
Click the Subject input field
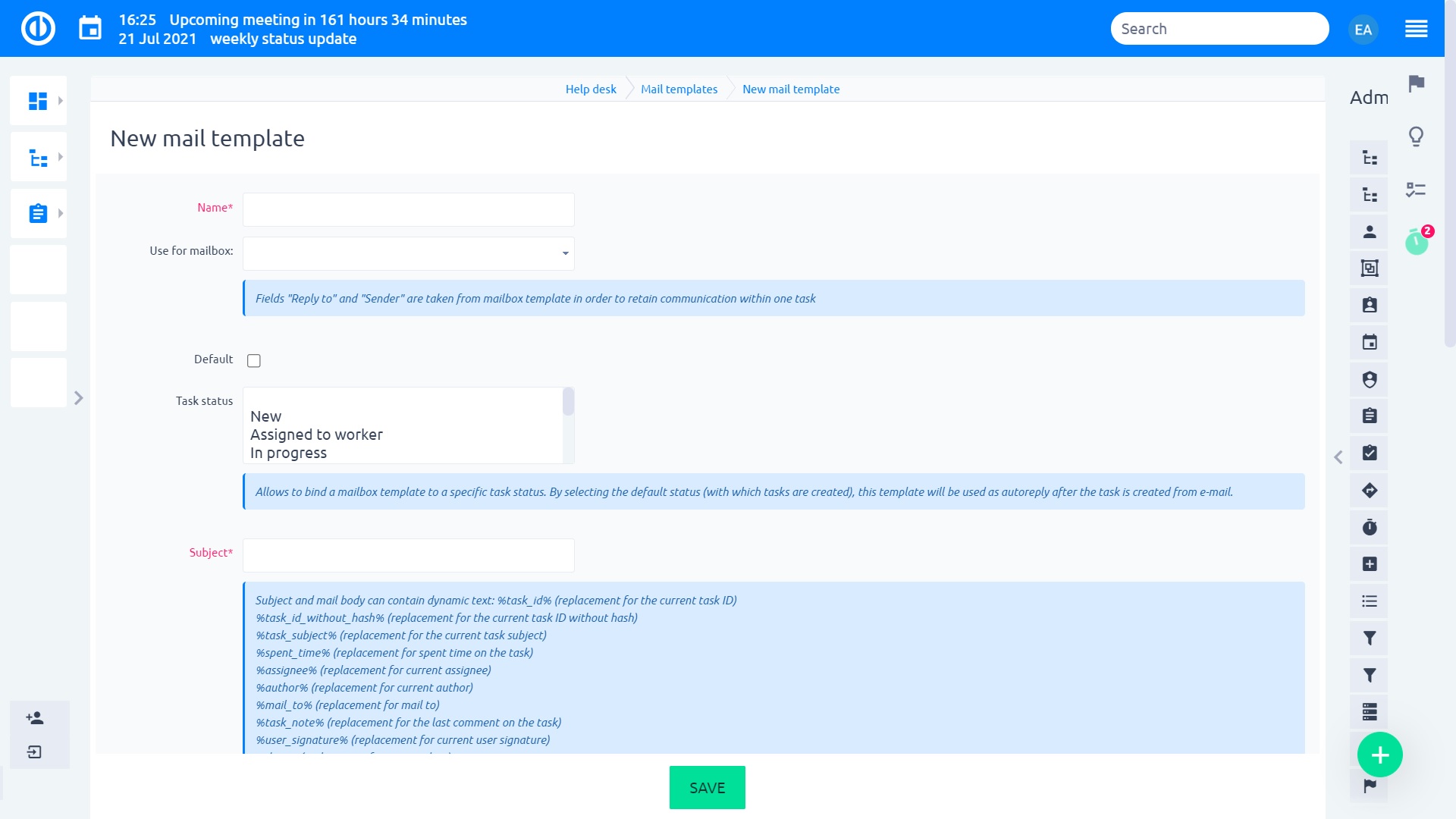pyautogui.click(x=408, y=555)
